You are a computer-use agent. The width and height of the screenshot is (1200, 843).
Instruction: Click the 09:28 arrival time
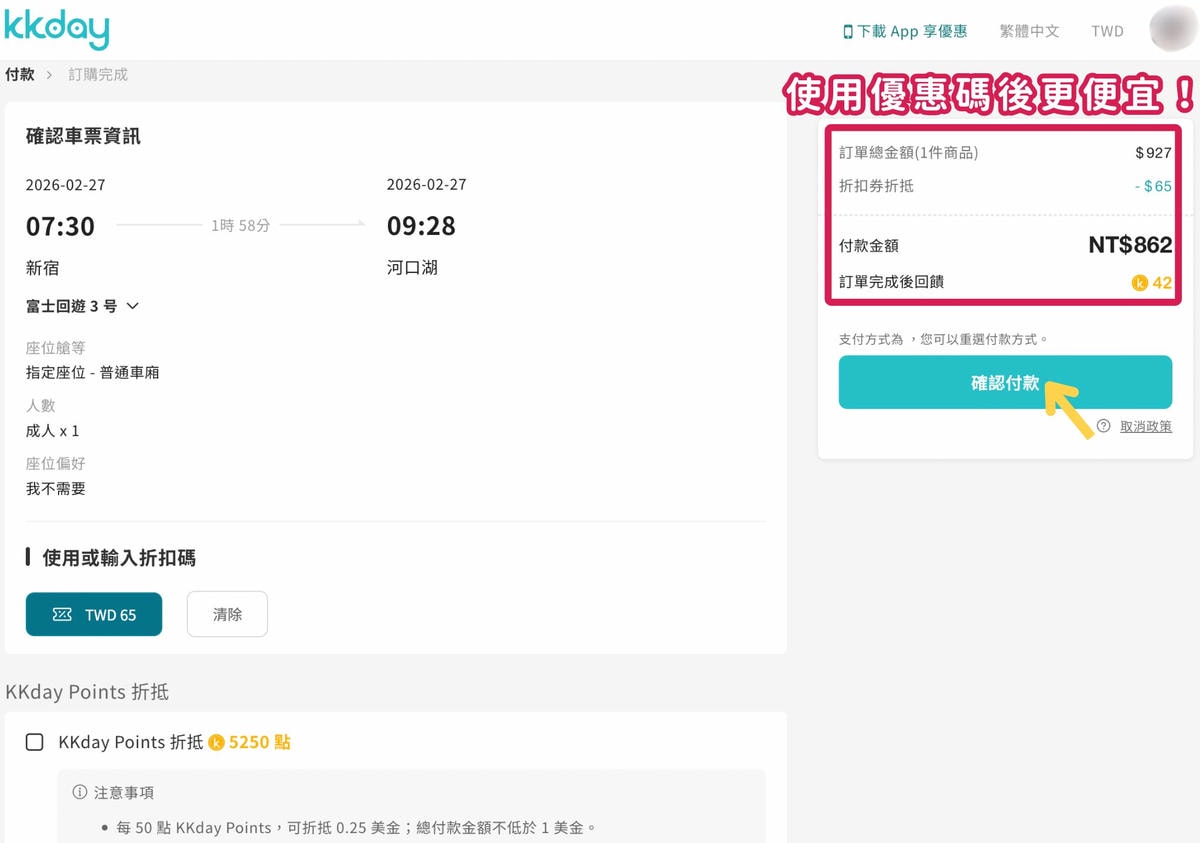coord(421,226)
